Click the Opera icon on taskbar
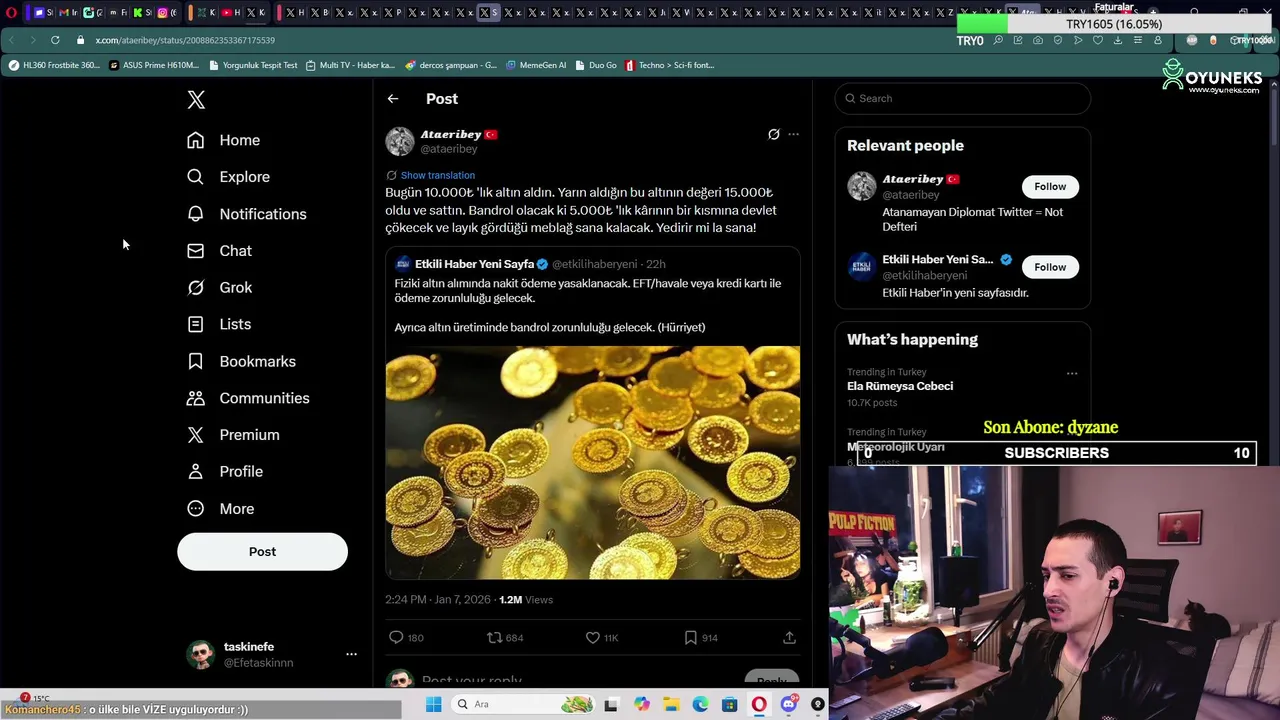The width and height of the screenshot is (1280, 720). [x=759, y=704]
